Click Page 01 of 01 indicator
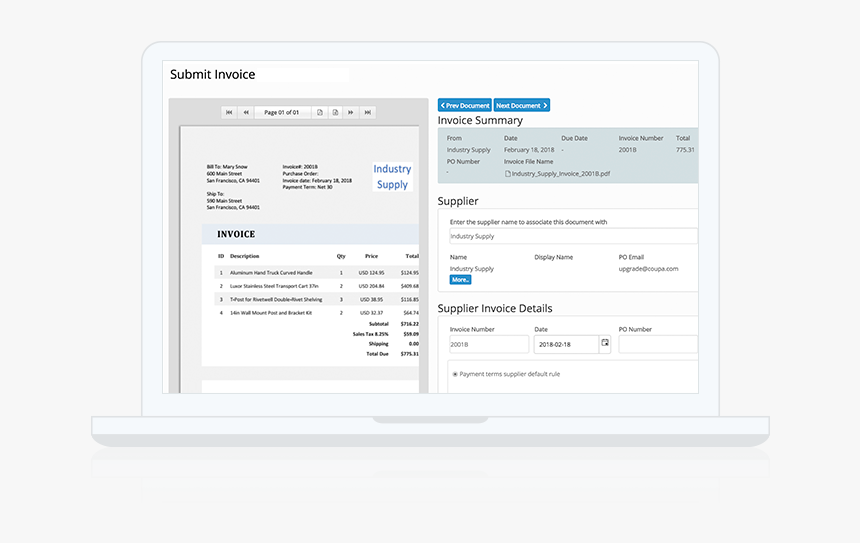 coord(282,112)
